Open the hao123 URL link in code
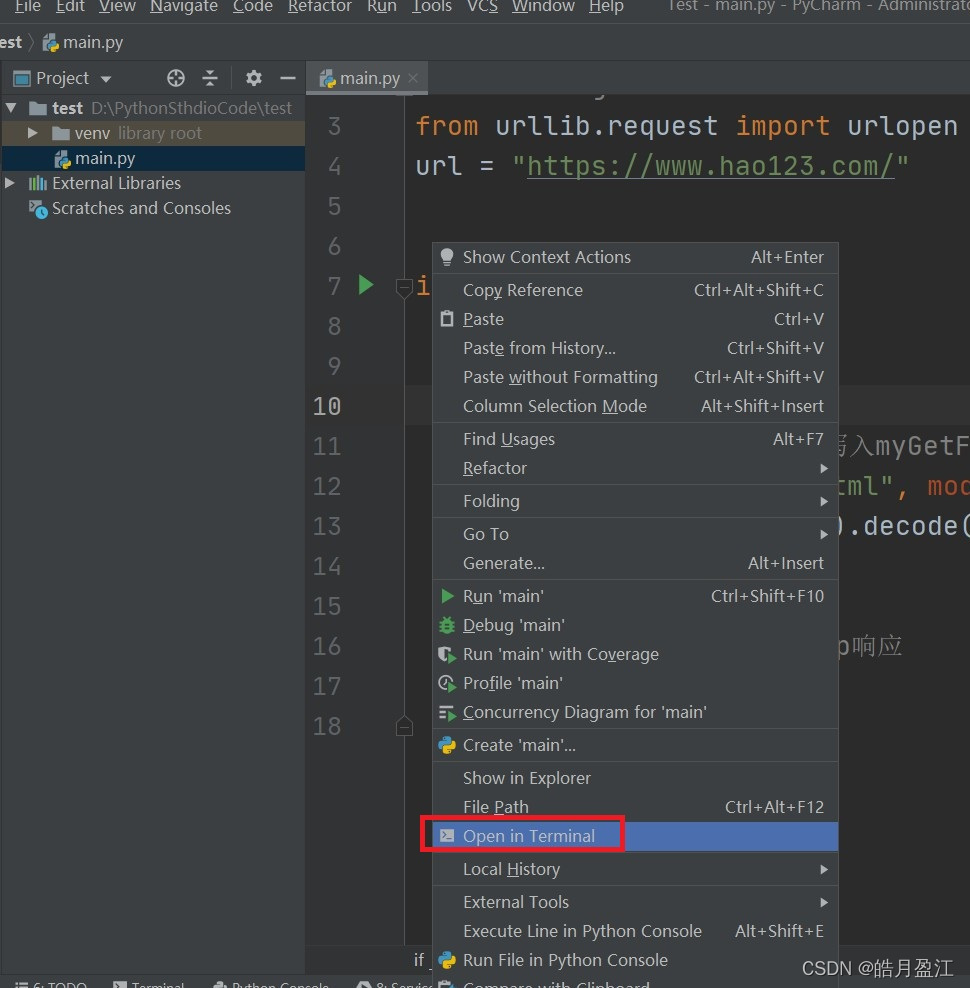The width and height of the screenshot is (970, 988). 710,166
